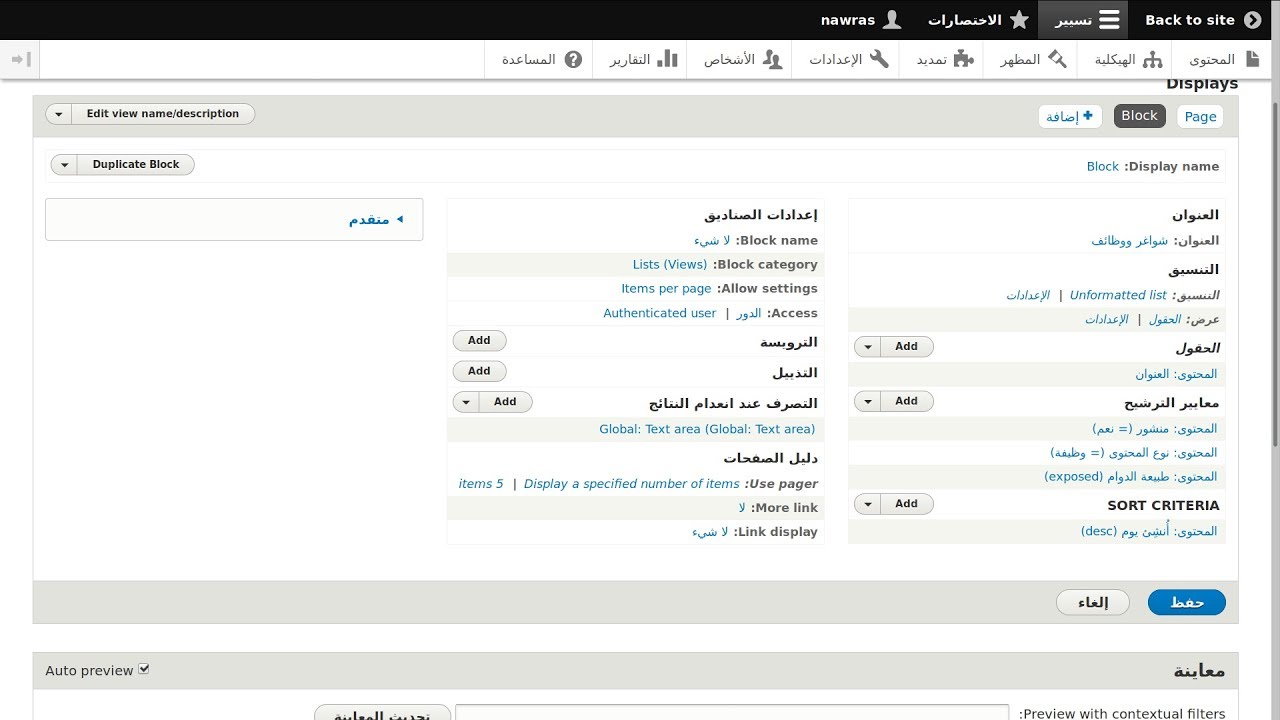Add a filter in معايير الترشيح
This screenshot has width=1280, height=720.
pyautogui.click(x=907, y=402)
